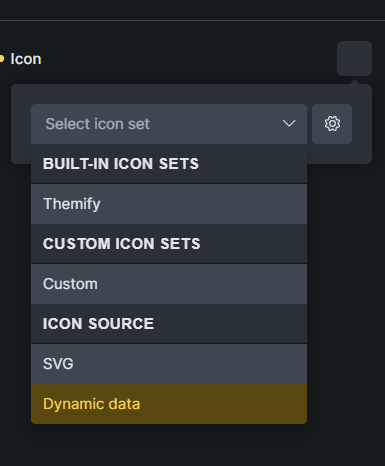The image size is (385, 466).
Task: Choose the highlighted Dynamic data option
Action: pos(169,404)
